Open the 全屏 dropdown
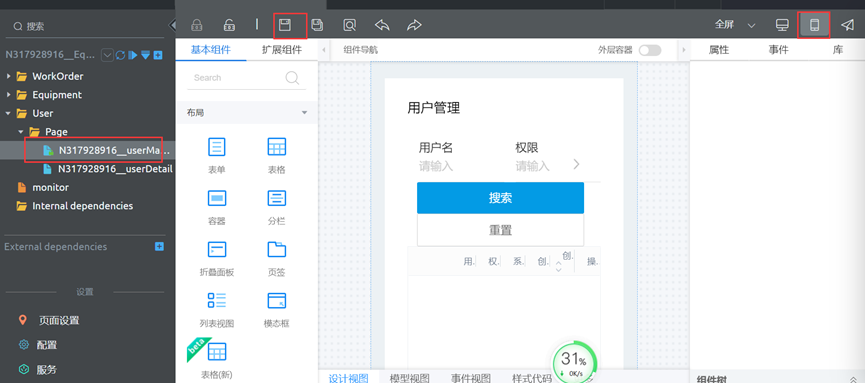The height and width of the screenshot is (383, 865). click(735, 25)
